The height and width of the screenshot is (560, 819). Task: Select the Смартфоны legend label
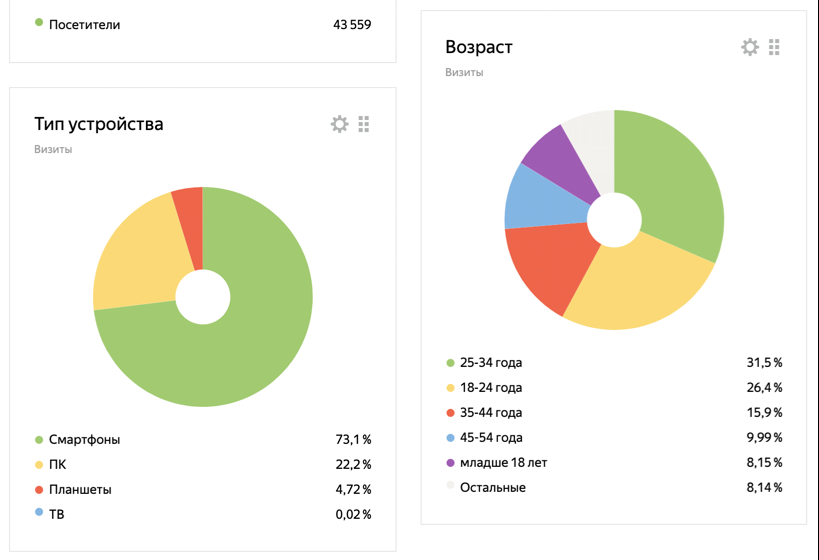tap(84, 439)
